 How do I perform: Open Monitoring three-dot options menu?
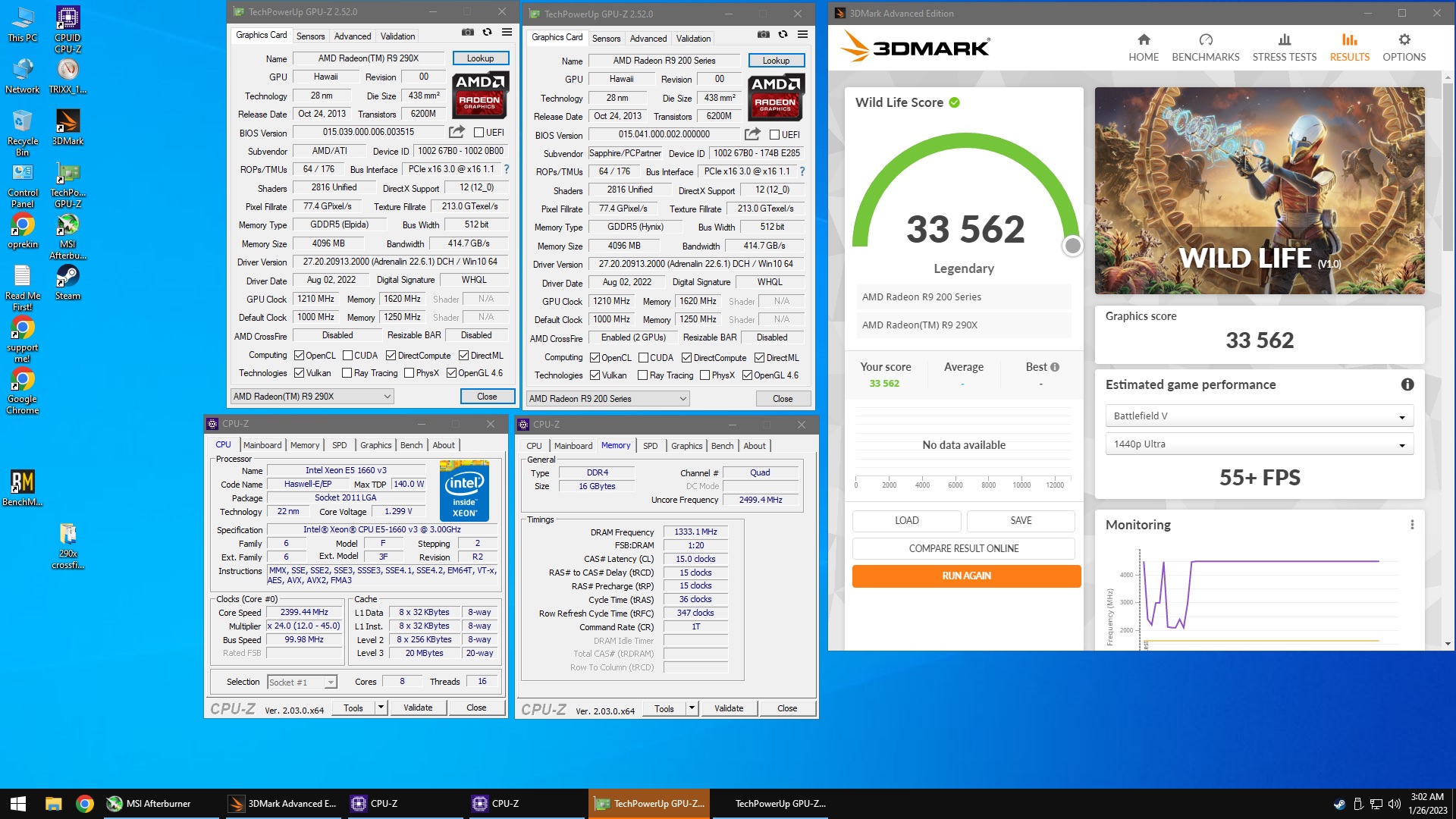1412,525
